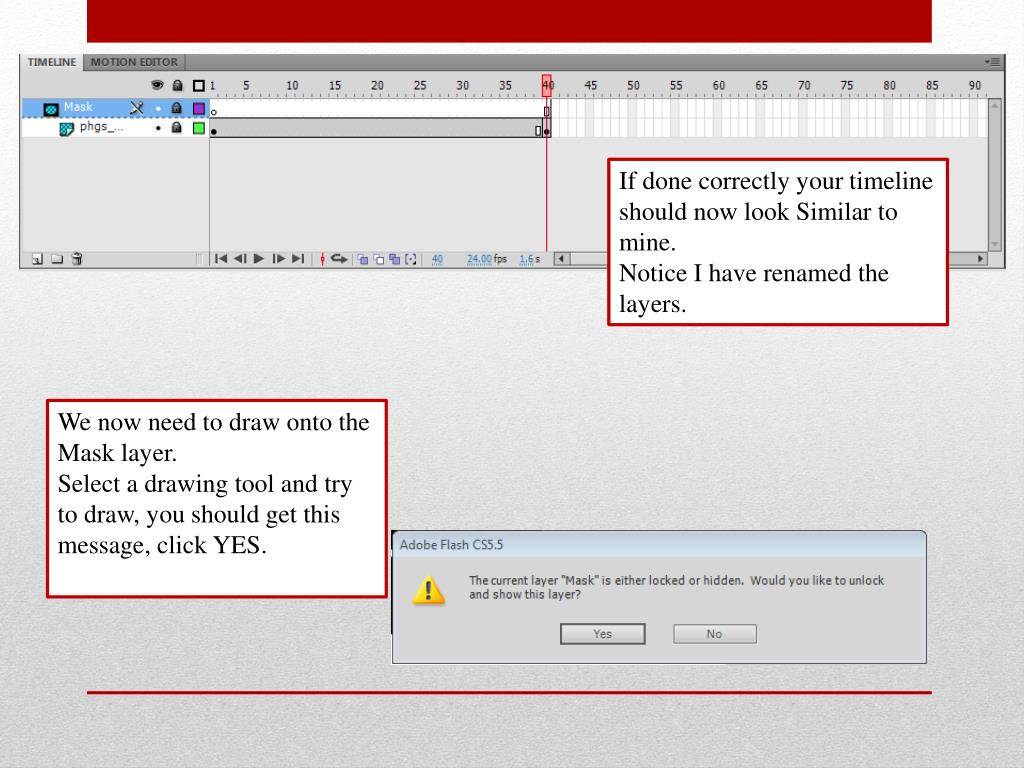
Task: Click frame 1 keyframe on Mask layer
Action: coord(214,112)
